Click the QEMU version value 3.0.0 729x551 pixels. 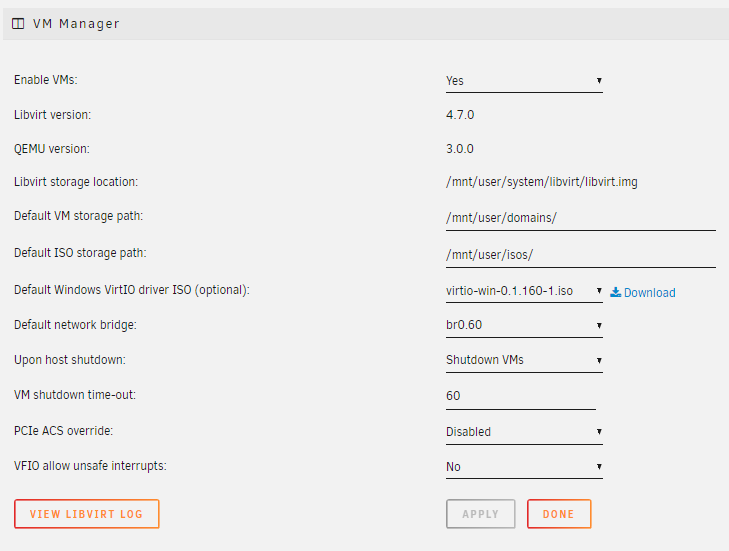(x=460, y=149)
